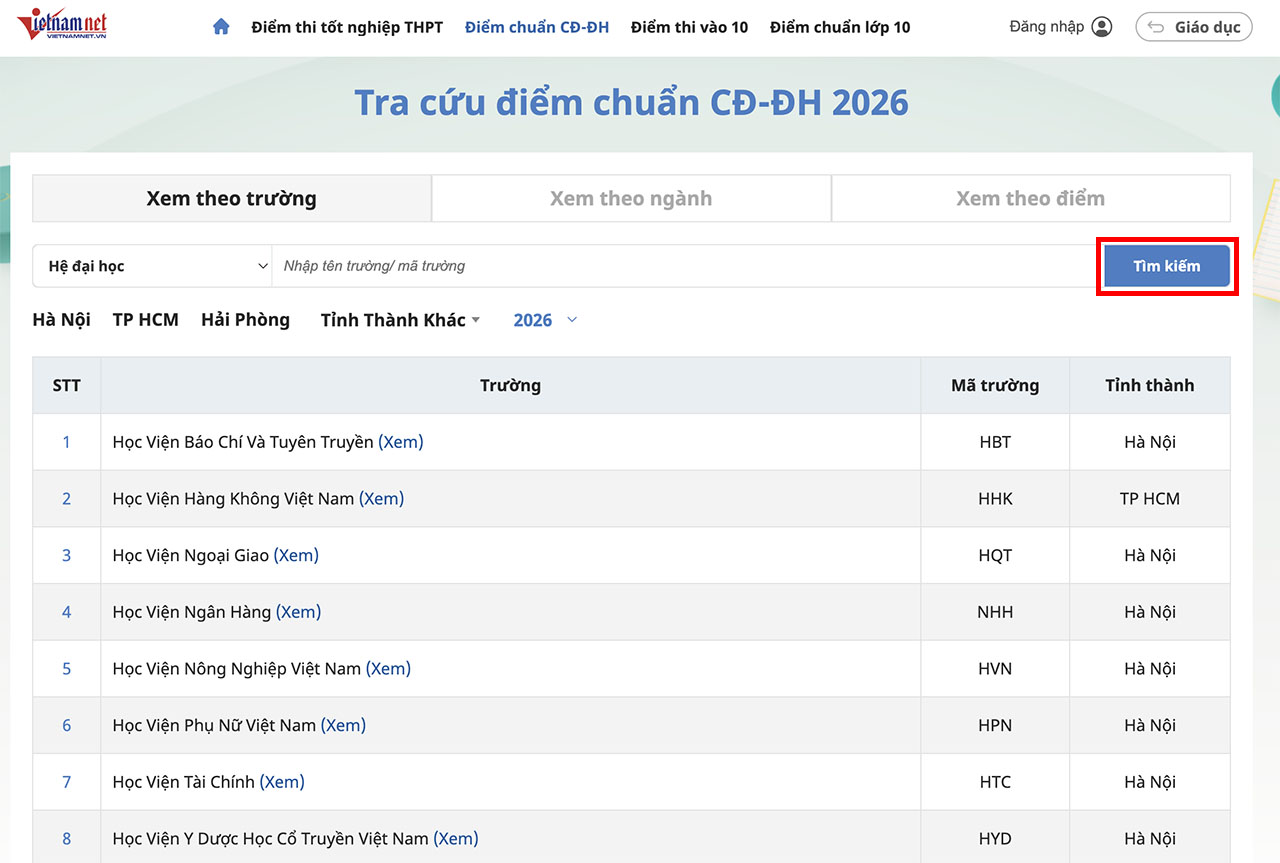Filter by Hà Nội

pyautogui.click(x=62, y=320)
